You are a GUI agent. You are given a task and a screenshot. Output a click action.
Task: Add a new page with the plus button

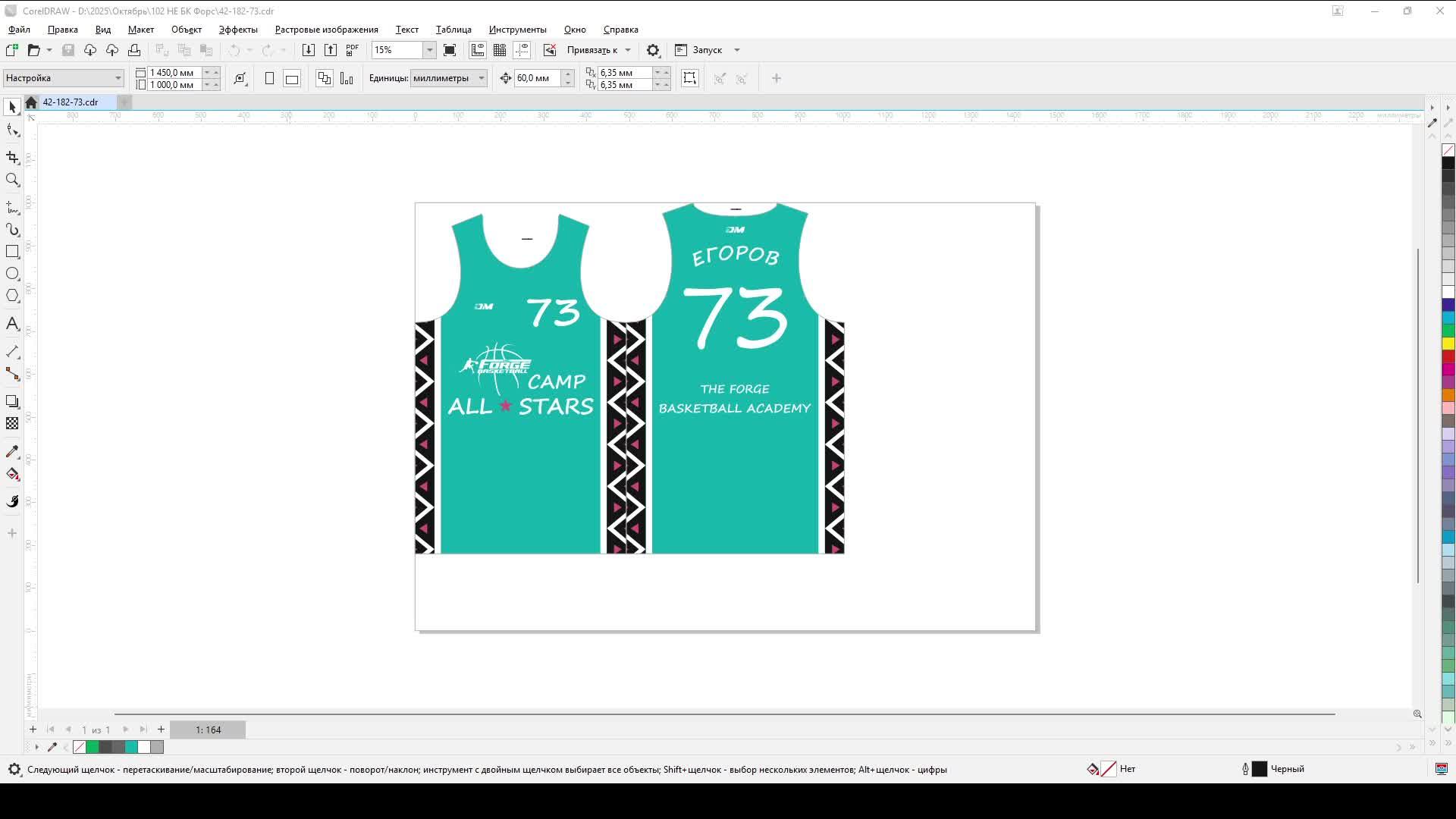[x=33, y=729]
